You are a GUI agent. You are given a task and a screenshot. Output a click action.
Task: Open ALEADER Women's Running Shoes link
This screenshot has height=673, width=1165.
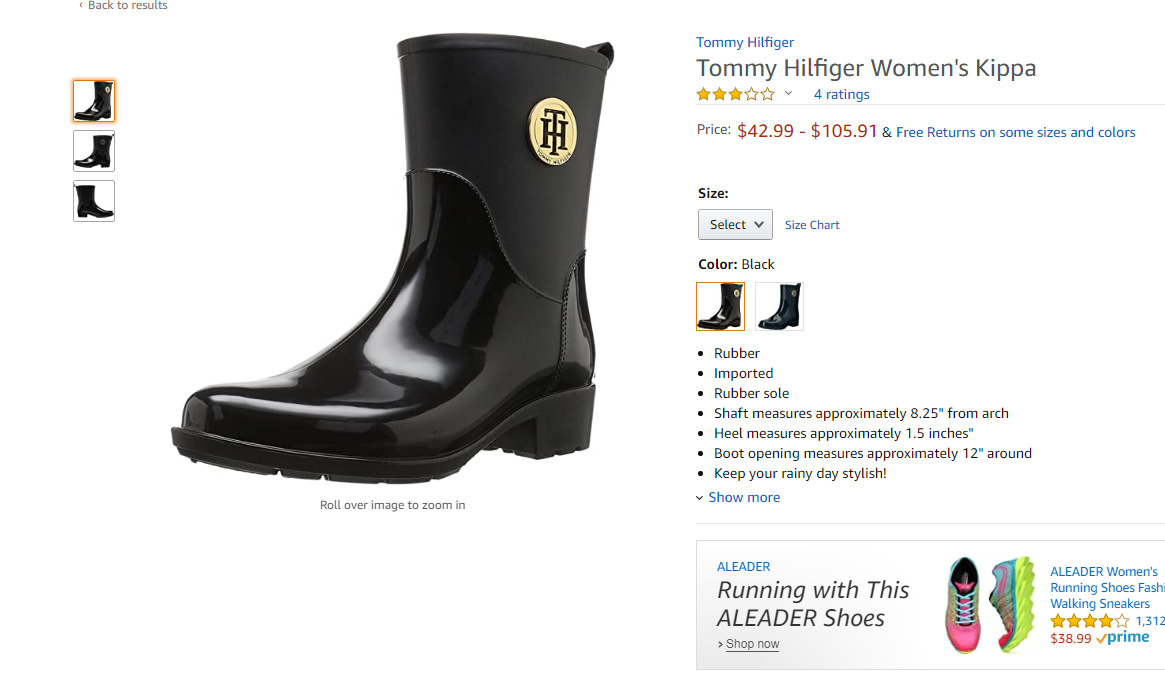point(1105,588)
